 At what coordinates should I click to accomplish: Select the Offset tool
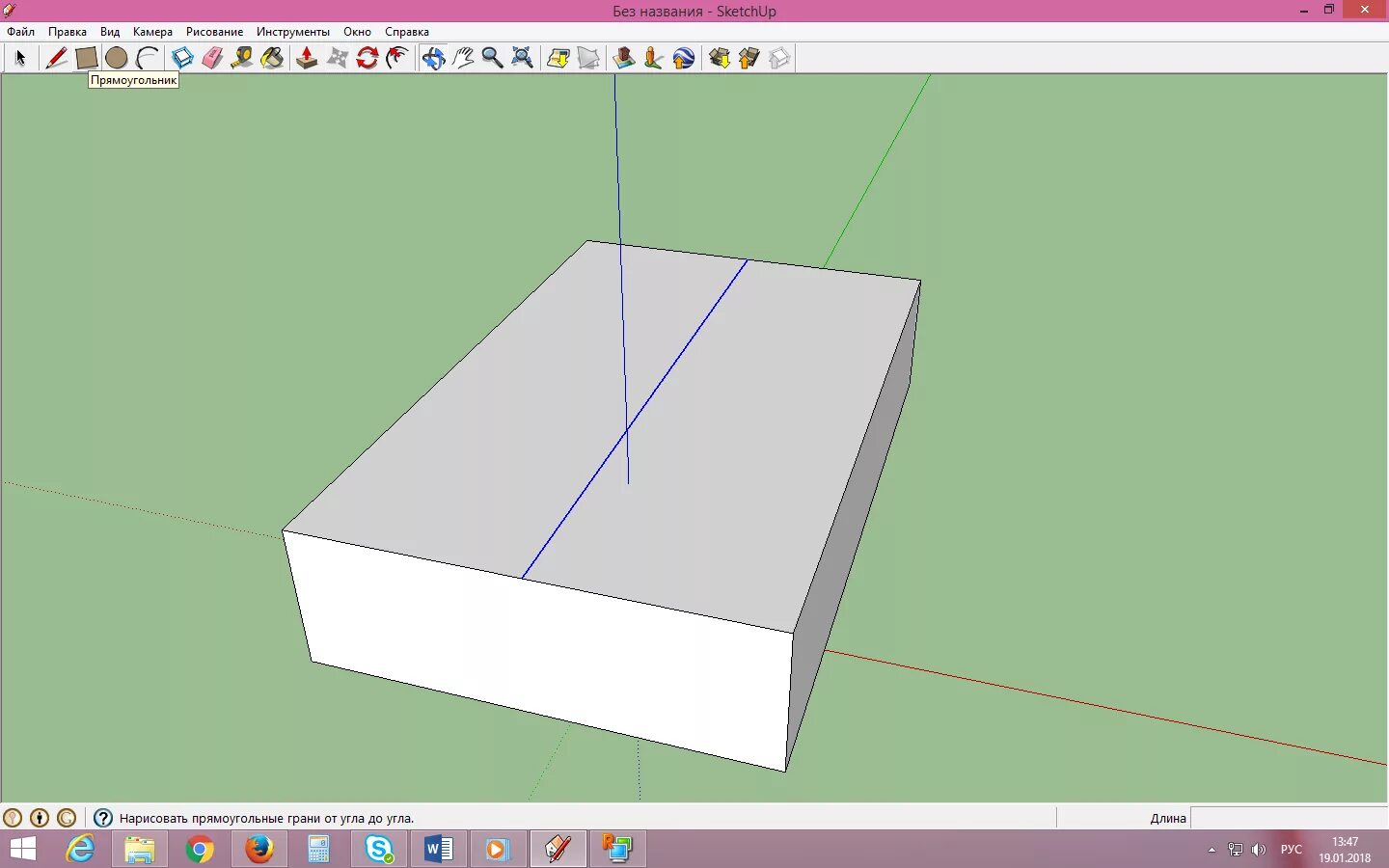pyautogui.click(x=396, y=58)
